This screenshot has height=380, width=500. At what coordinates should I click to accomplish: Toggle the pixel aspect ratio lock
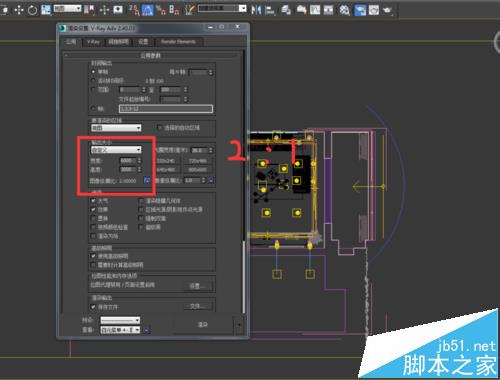211,180
